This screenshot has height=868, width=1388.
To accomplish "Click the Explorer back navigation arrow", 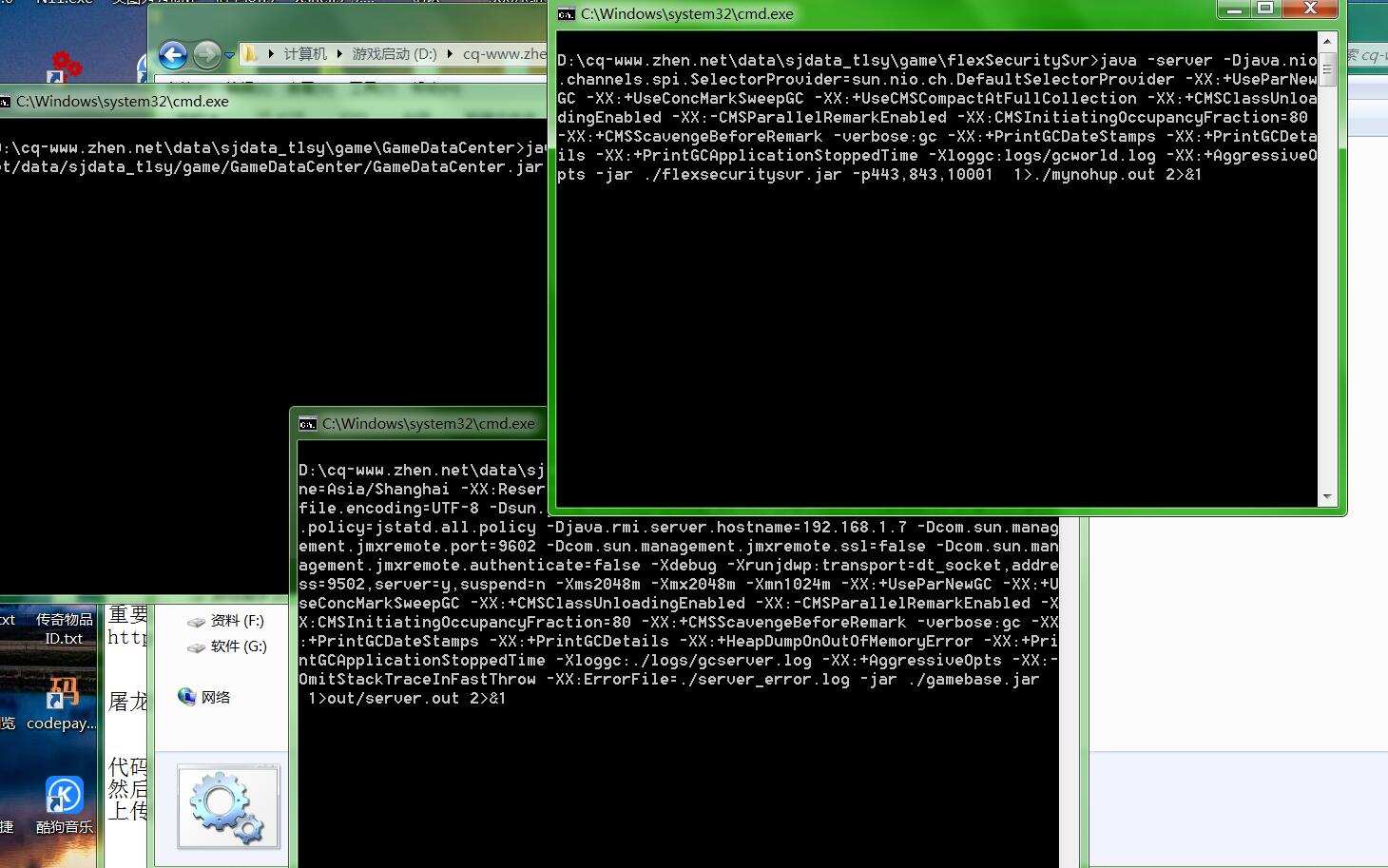I will point(172,55).
